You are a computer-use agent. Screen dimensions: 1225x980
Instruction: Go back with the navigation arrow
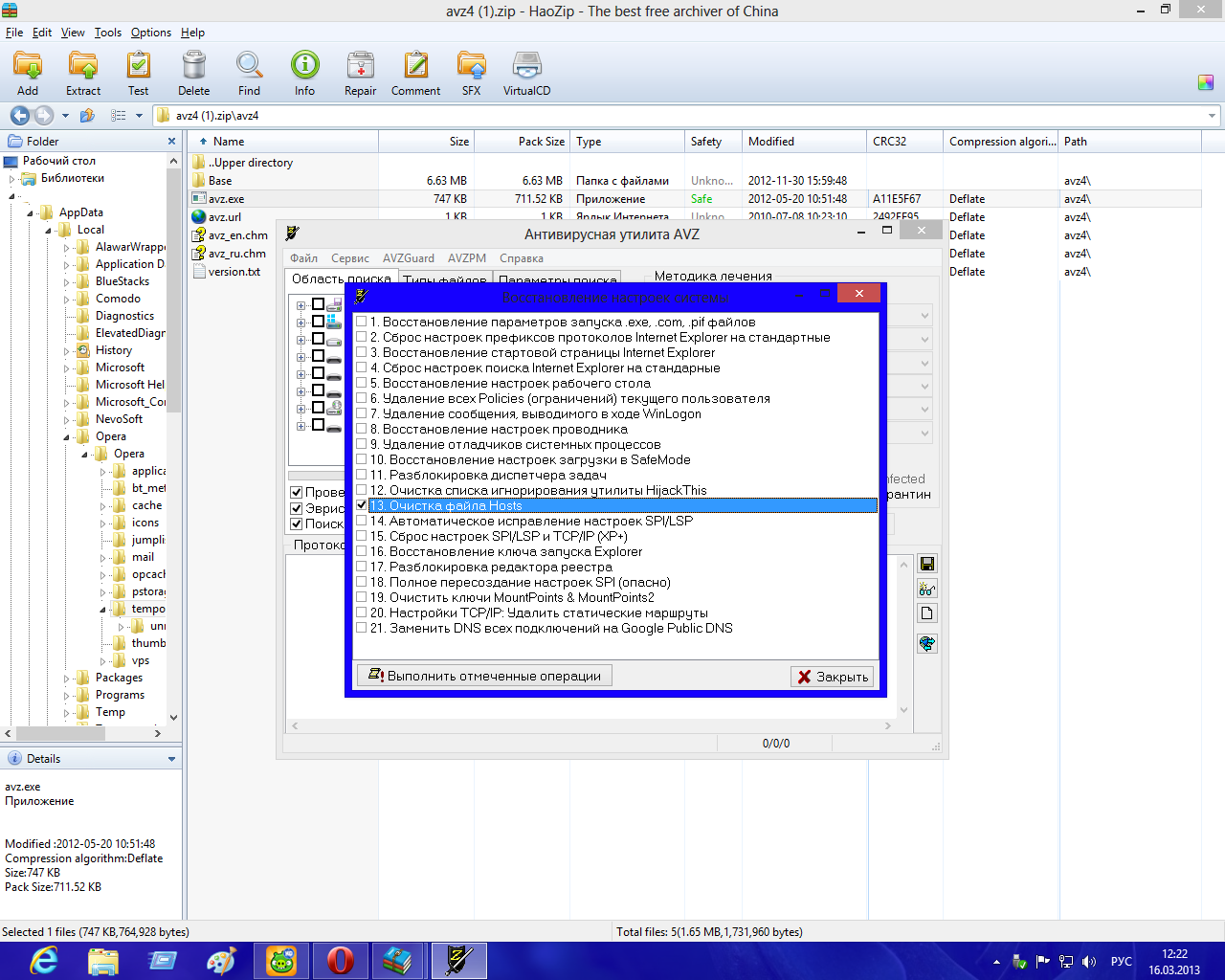point(19,116)
